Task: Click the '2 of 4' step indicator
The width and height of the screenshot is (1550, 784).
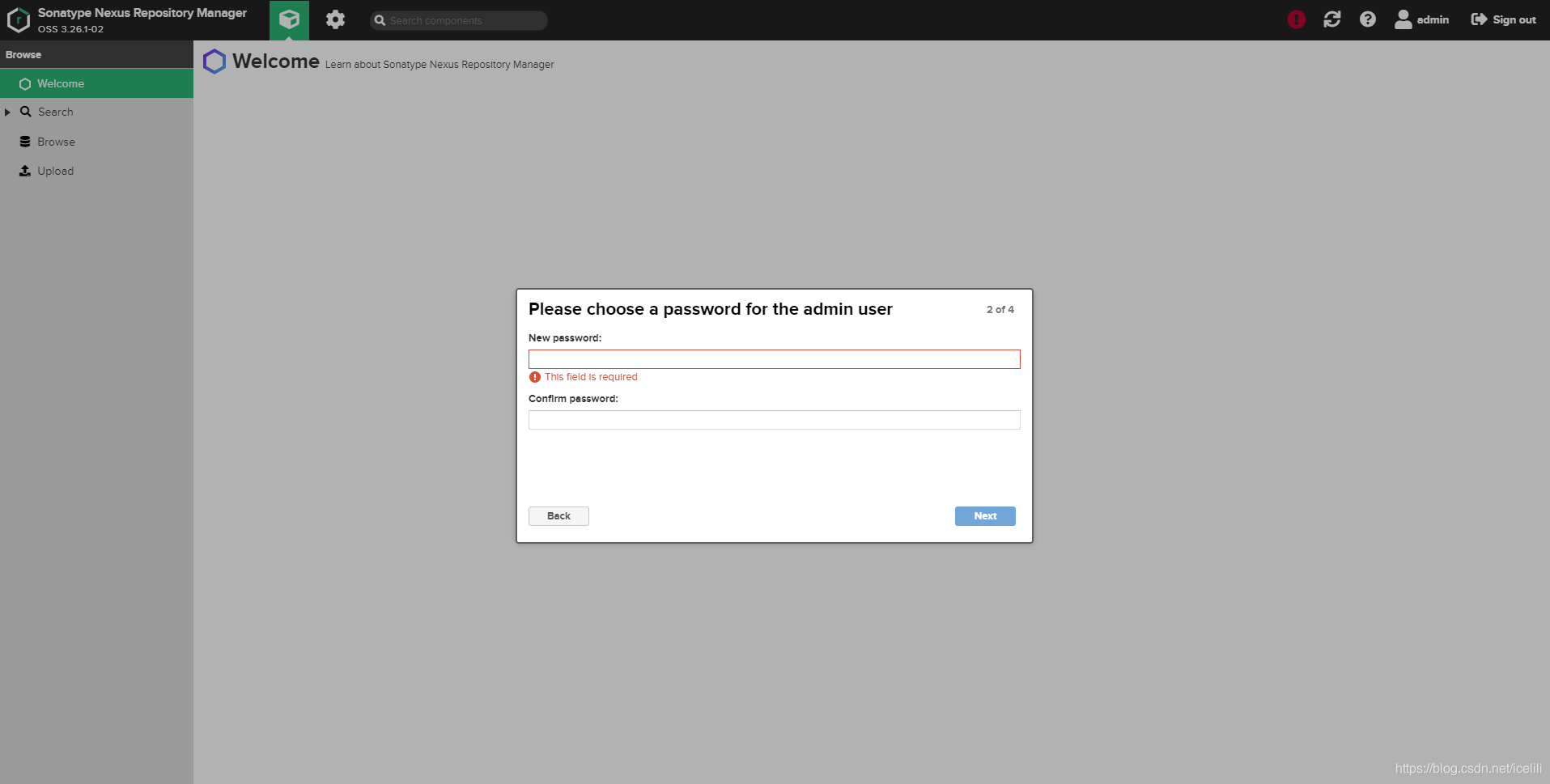Action: (x=1000, y=310)
